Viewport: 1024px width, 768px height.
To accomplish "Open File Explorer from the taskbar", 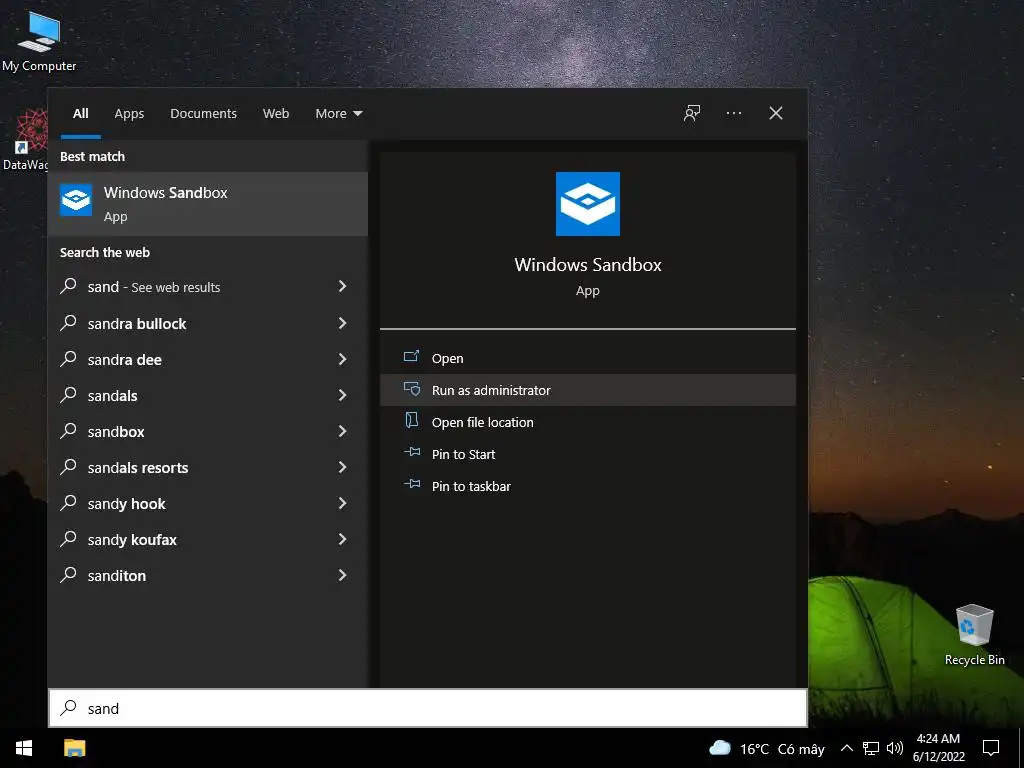I will point(74,748).
